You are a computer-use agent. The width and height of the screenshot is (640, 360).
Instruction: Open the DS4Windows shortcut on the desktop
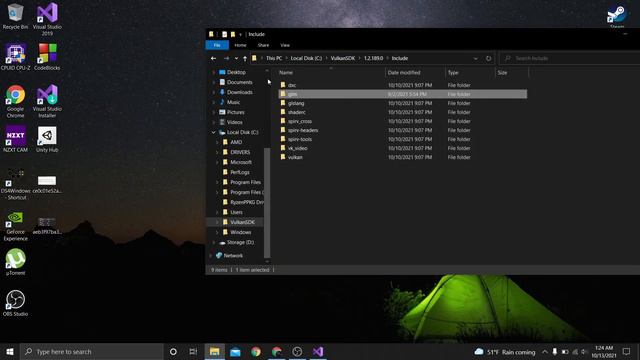[x=16, y=184]
